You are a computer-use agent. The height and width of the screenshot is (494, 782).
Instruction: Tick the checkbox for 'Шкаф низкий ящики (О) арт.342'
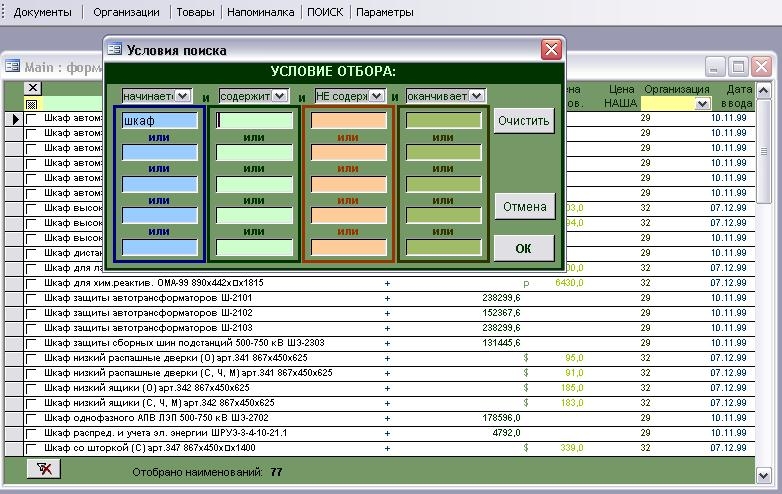31,388
